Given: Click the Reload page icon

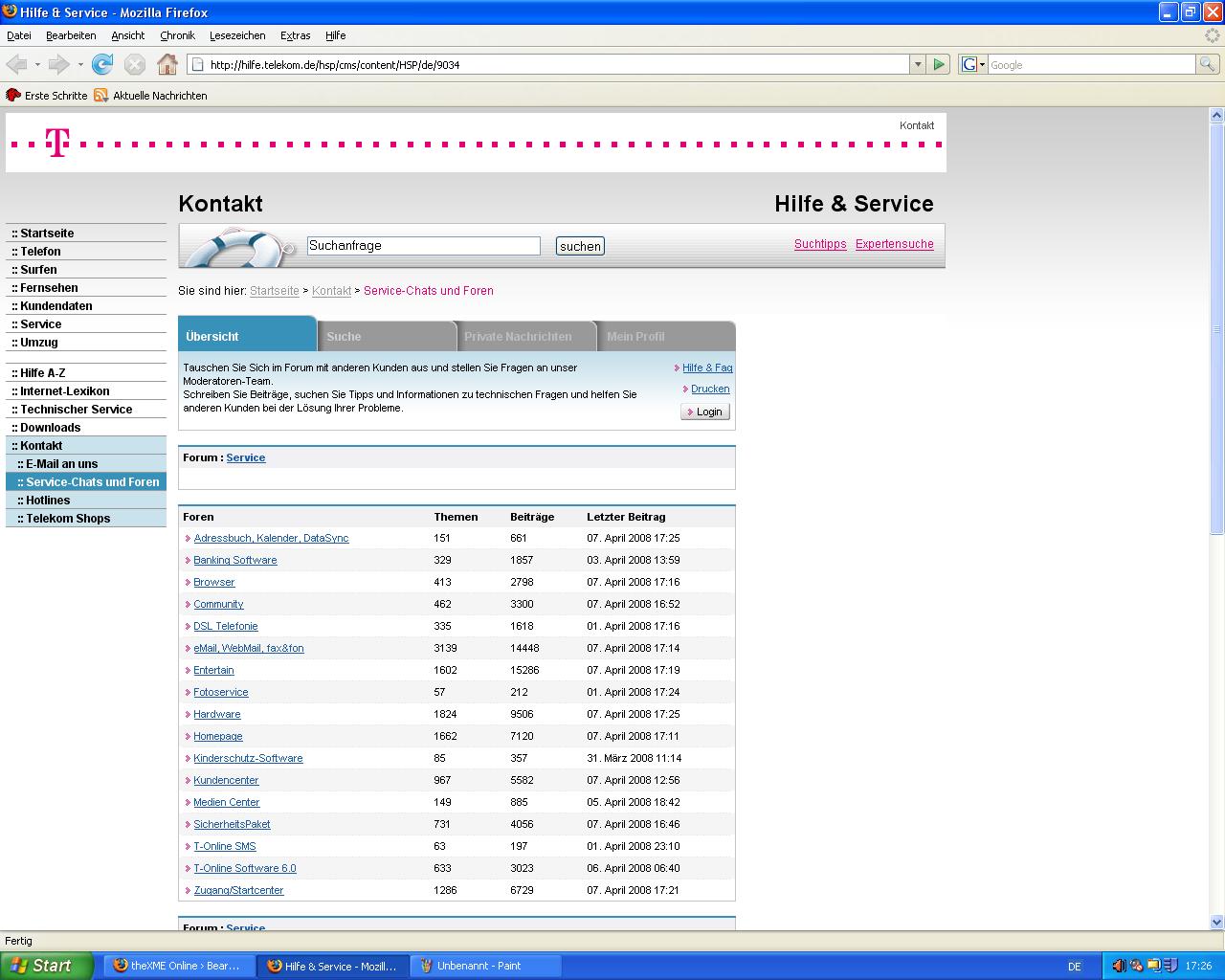Looking at the screenshot, I should click(102, 64).
